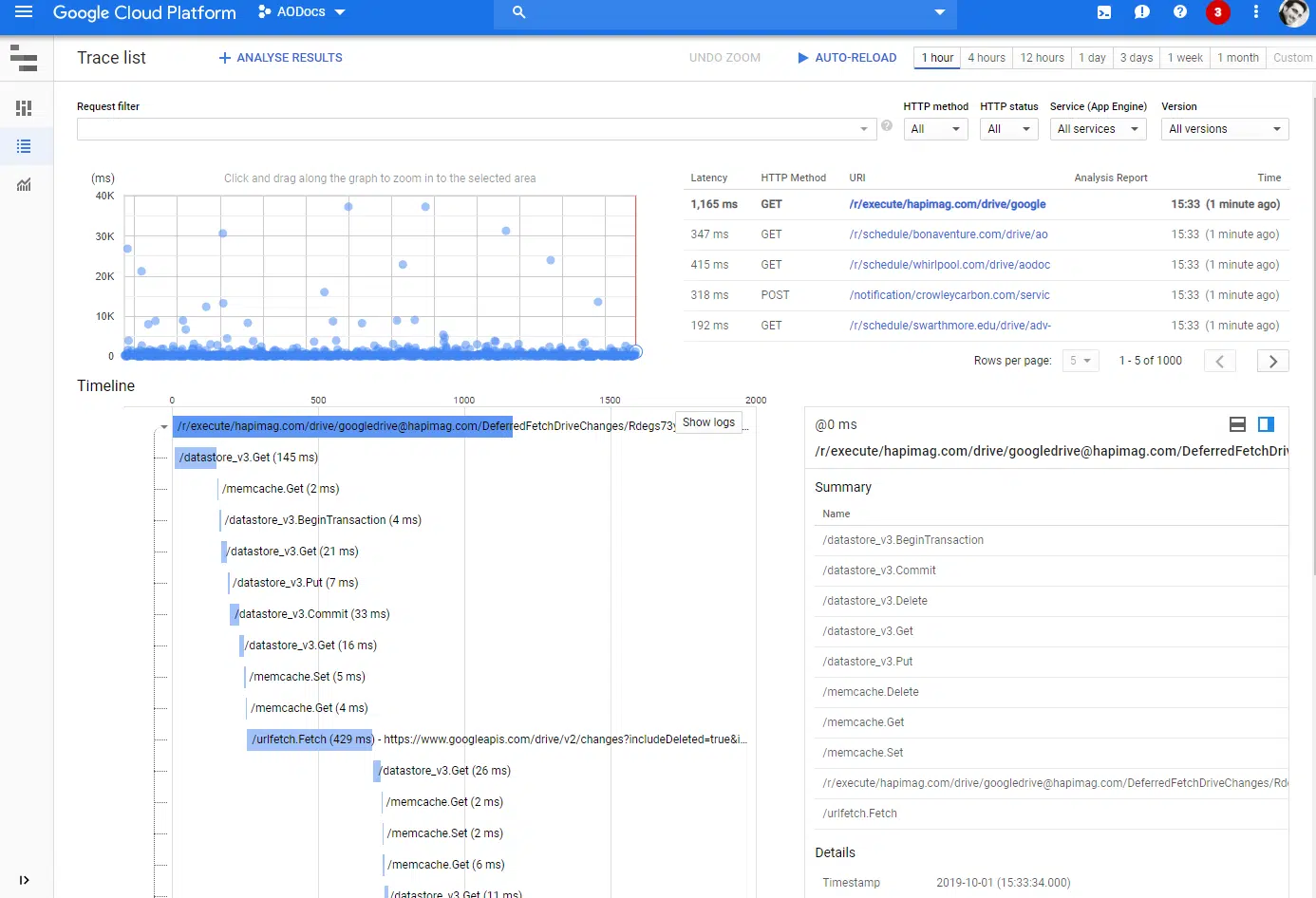Click the request filter help icon
Viewport: 1316px width, 898px height.
pyautogui.click(x=887, y=125)
